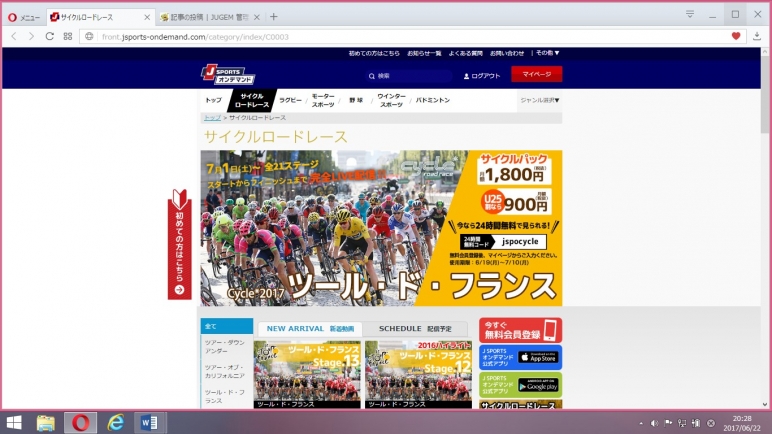The width and height of the screenshot is (772, 434).
Task: Open お問い合わせ link
Action: 507,53
